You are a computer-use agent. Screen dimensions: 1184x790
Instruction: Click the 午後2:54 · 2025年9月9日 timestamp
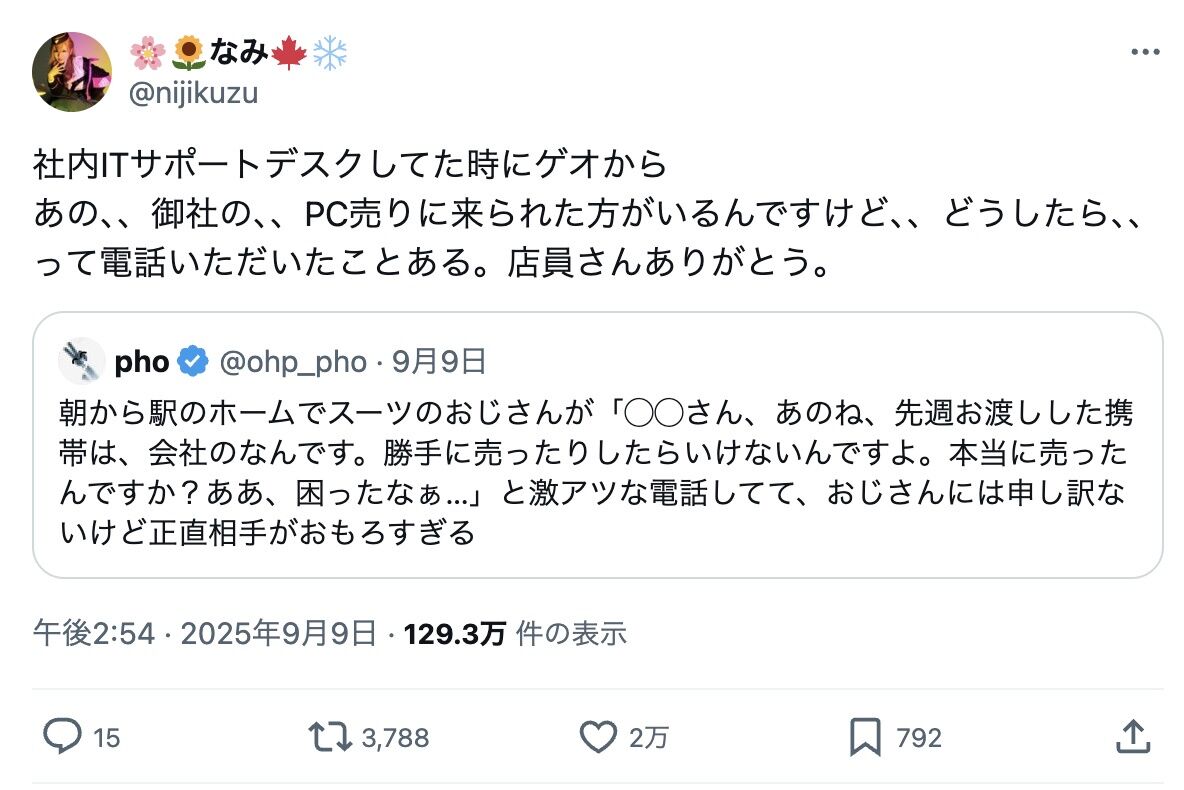205,633
